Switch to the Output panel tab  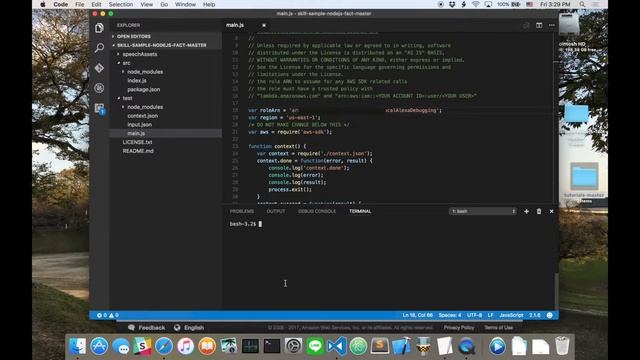pyautogui.click(x=276, y=211)
